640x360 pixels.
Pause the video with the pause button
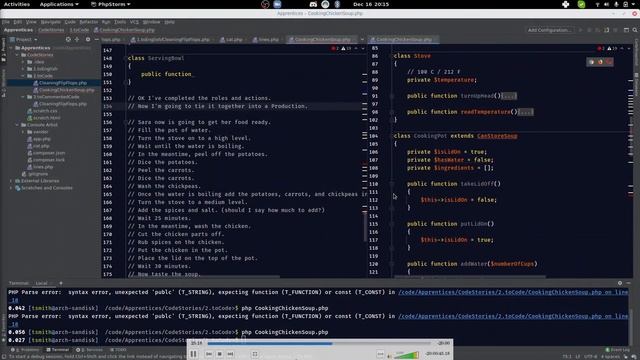193,354
